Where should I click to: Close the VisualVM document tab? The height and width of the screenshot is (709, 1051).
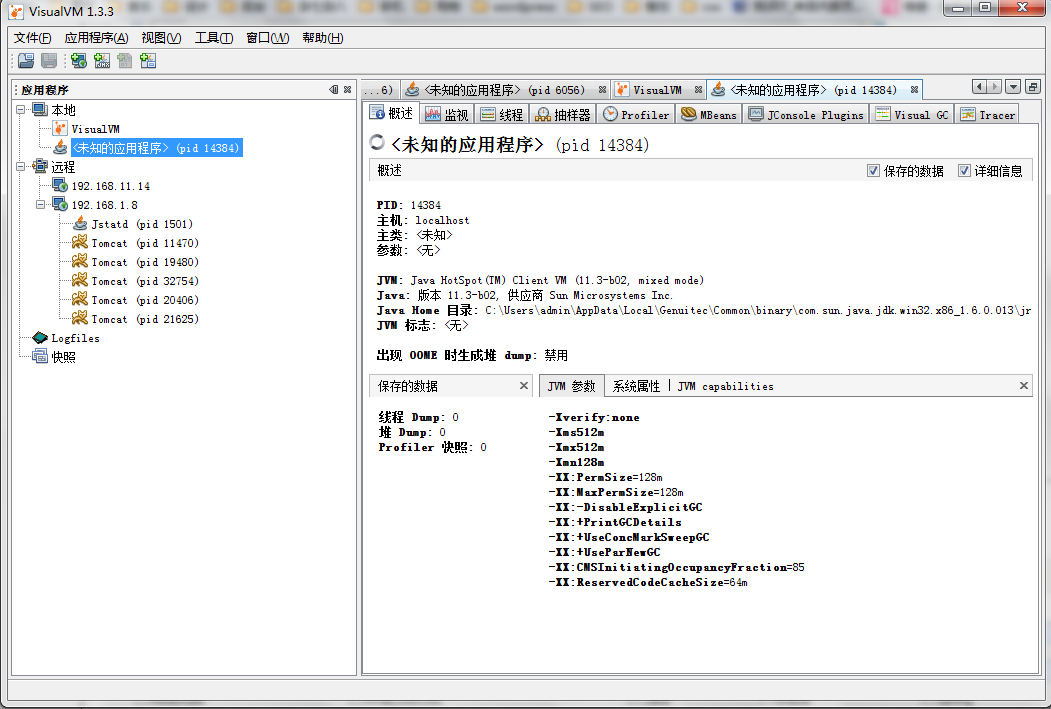698,90
